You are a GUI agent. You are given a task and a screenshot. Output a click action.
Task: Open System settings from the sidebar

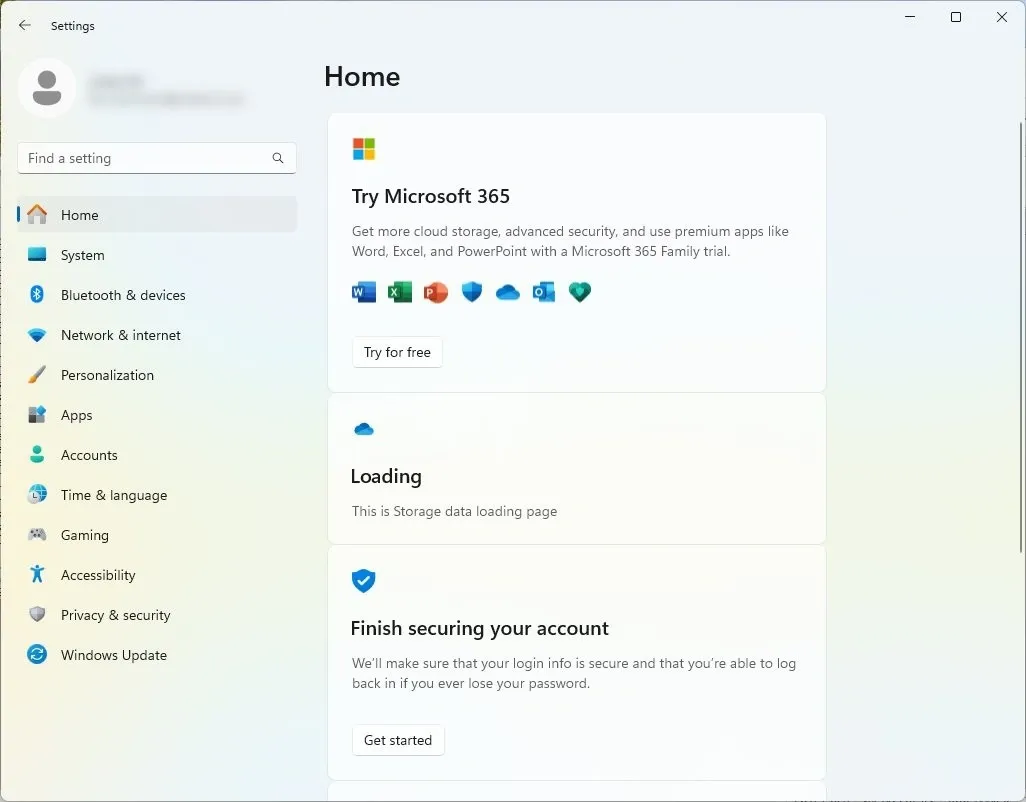(x=84, y=255)
